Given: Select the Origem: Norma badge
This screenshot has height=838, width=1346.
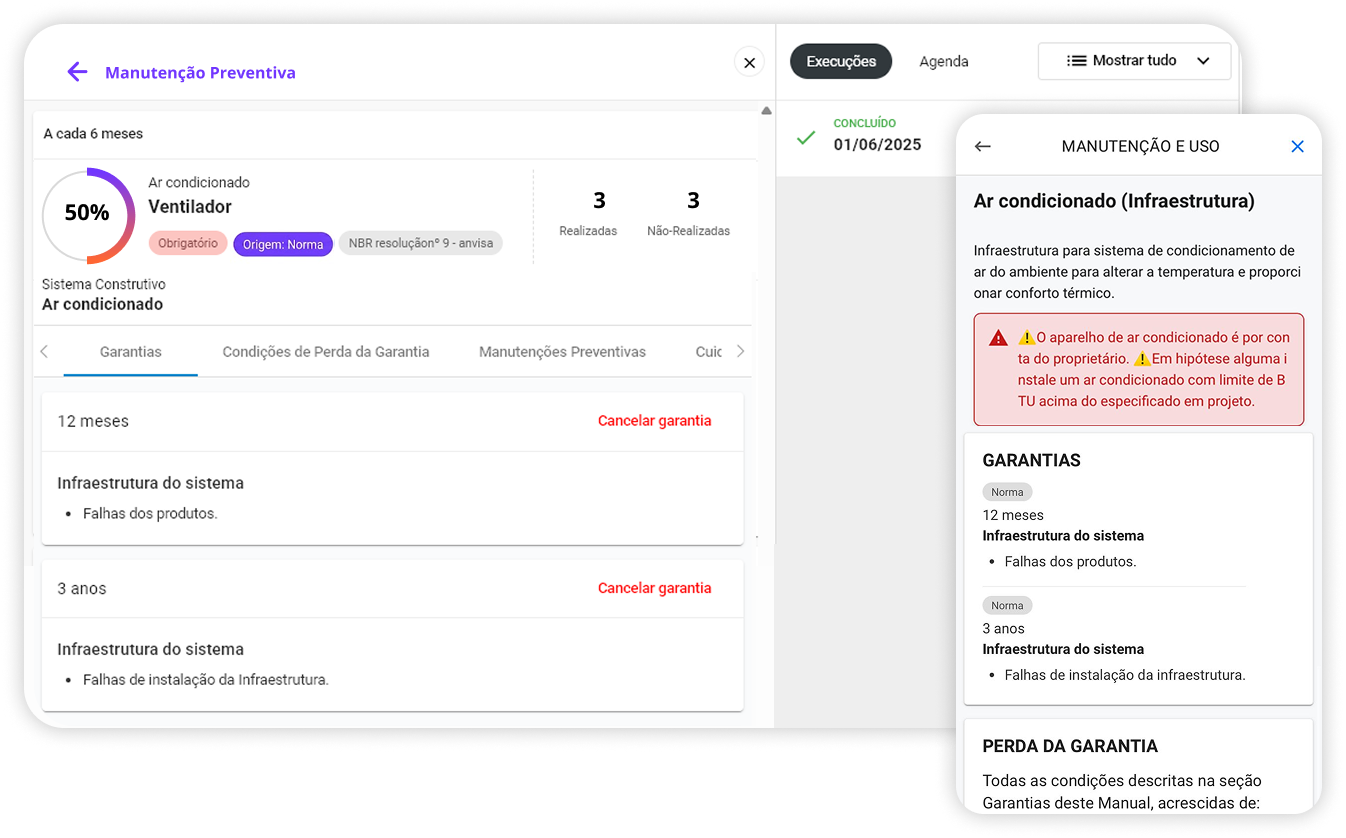Looking at the screenshot, I should tap(283, 243).
